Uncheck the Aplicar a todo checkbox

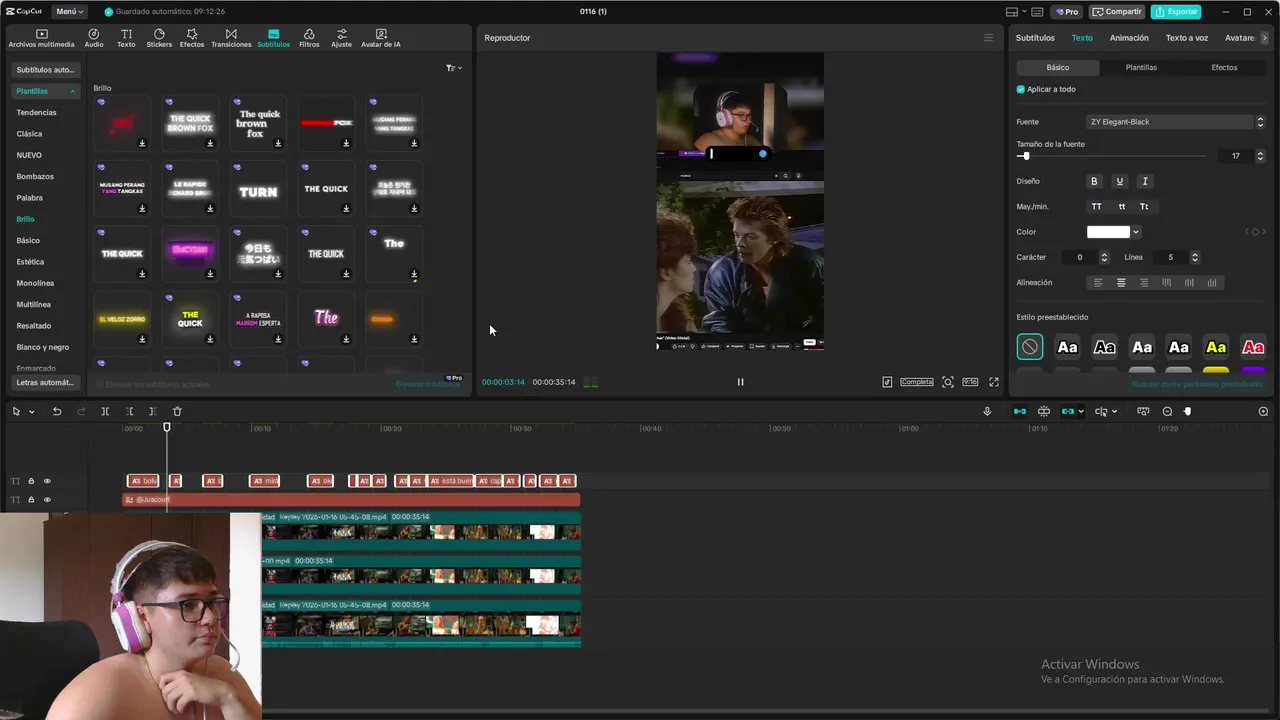coord(1021,89)
